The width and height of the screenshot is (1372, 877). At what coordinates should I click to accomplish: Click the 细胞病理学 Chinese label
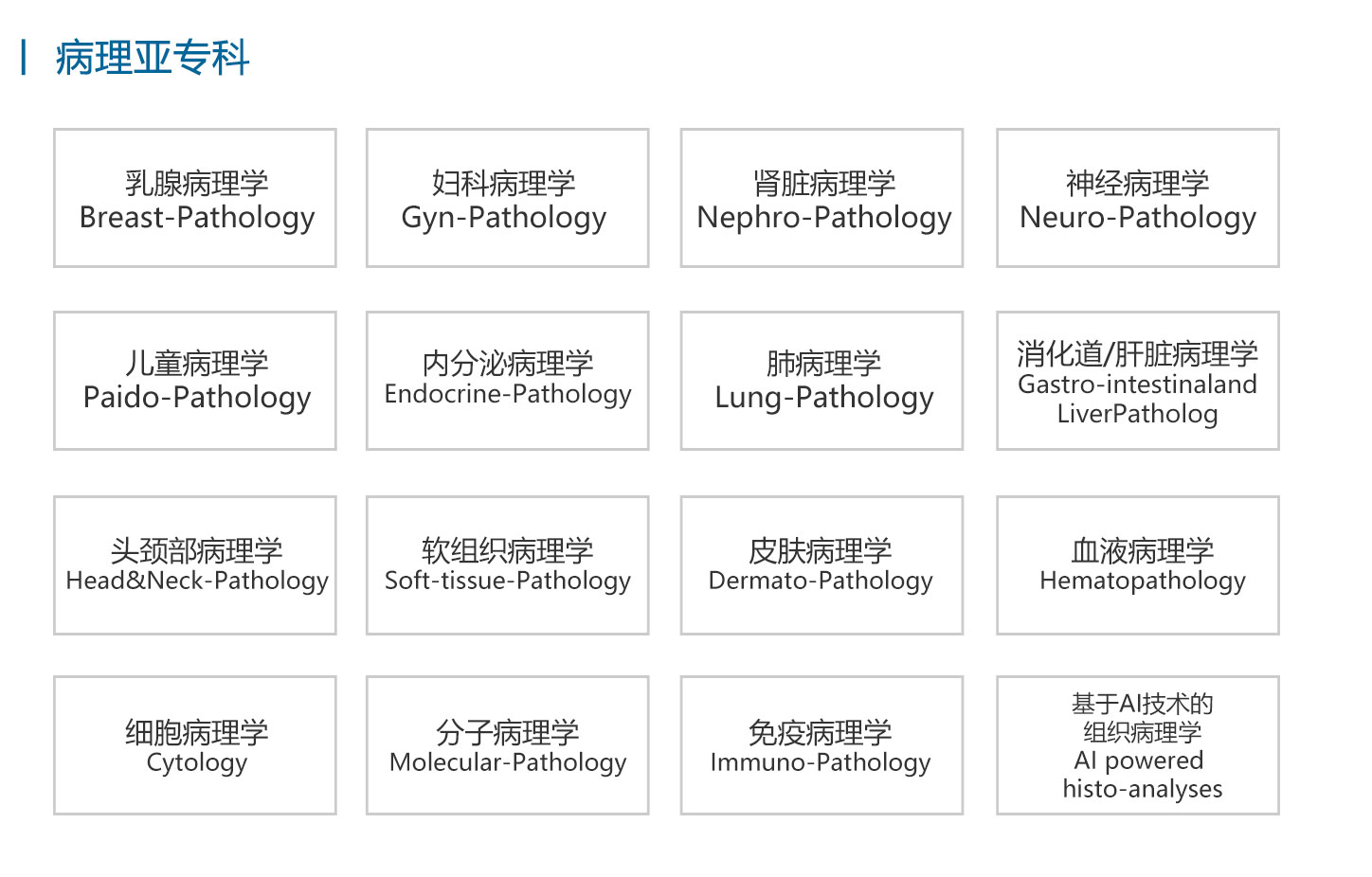point(197,732)
